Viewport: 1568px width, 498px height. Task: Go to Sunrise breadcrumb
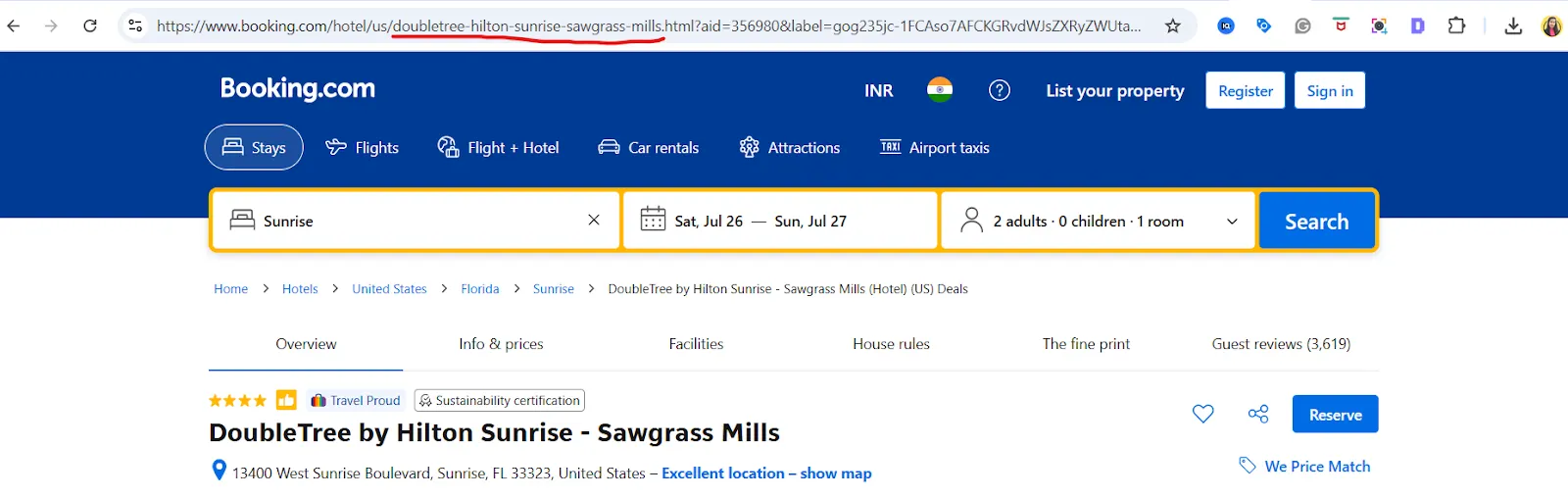pyautogui.click(x=554, y=288)
